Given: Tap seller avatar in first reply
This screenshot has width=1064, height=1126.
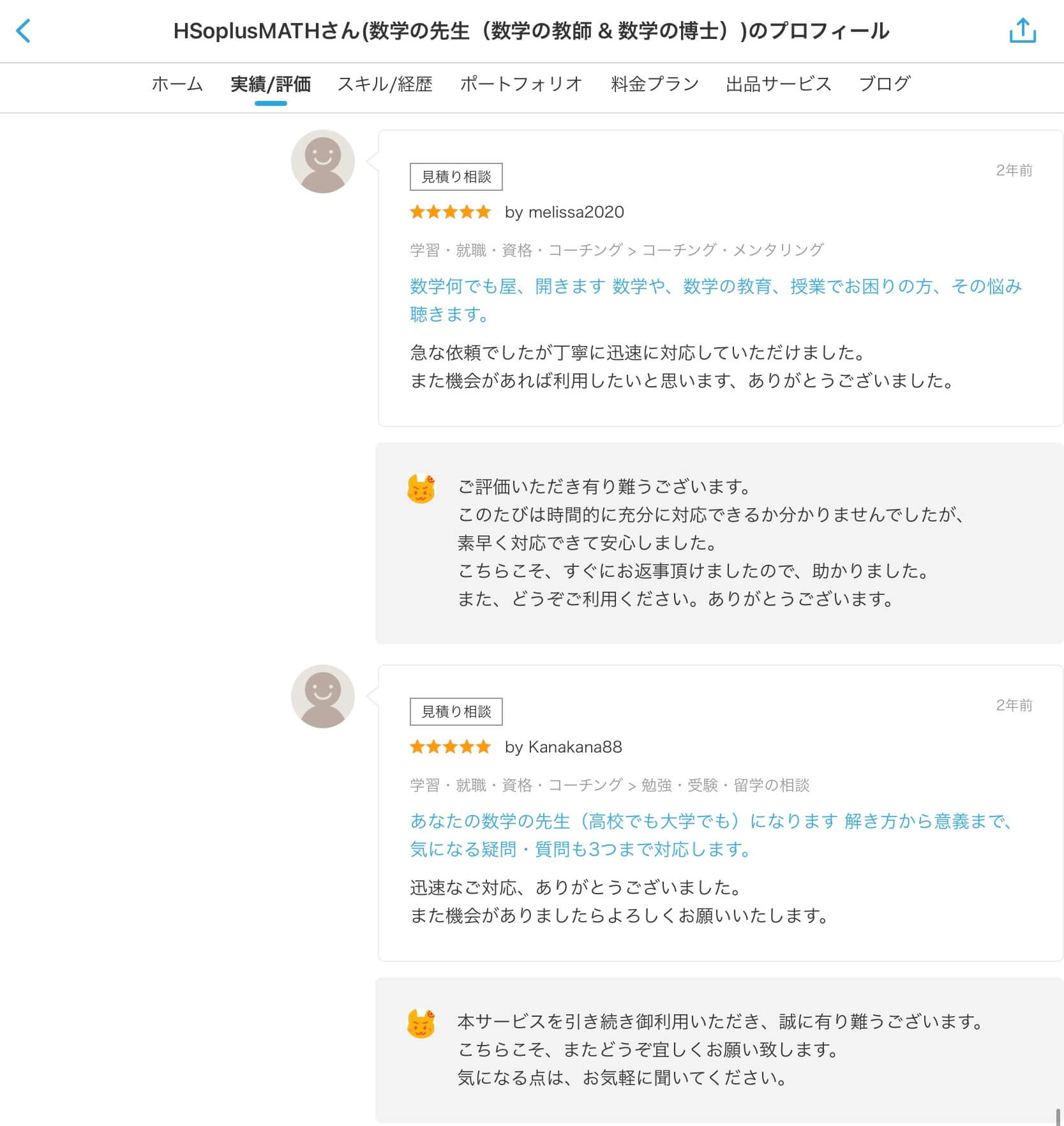Looking at the screenshot, I should pos(421,489).
